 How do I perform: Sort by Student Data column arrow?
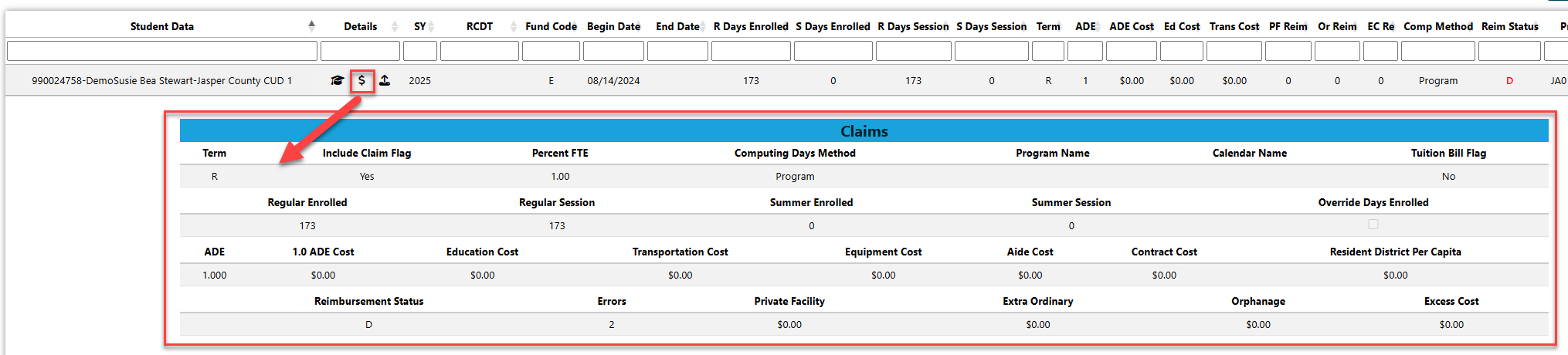[x=311, y=25]
